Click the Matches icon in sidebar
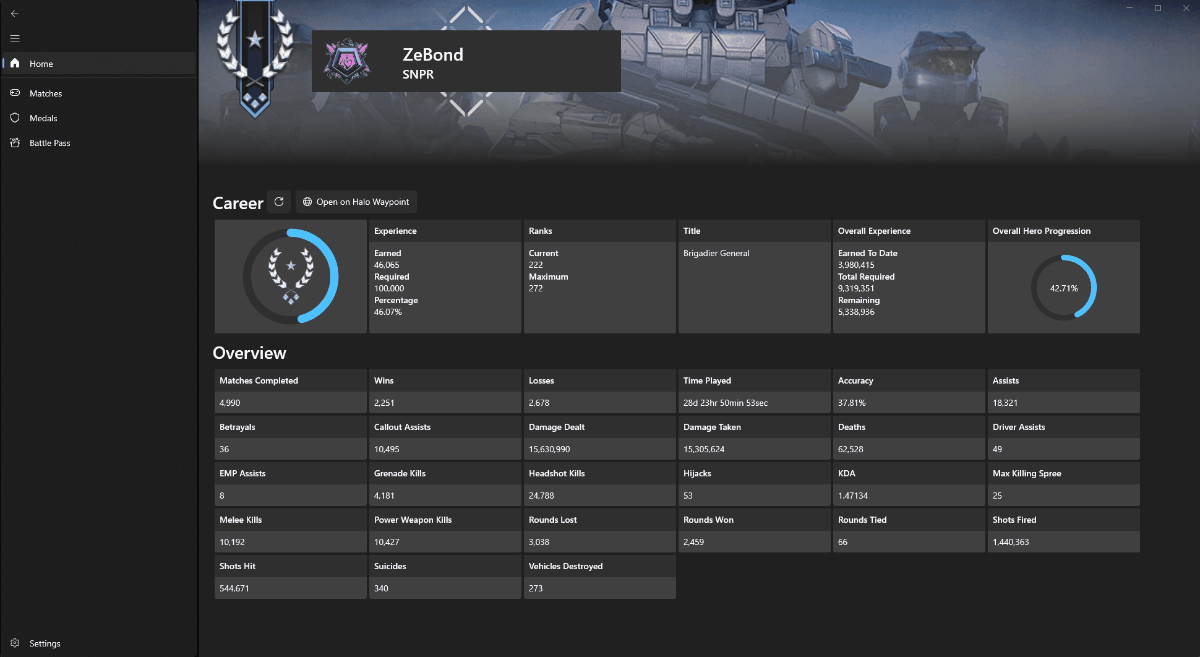The width and height of the screenshot is (1200, 657). (14, 93)
